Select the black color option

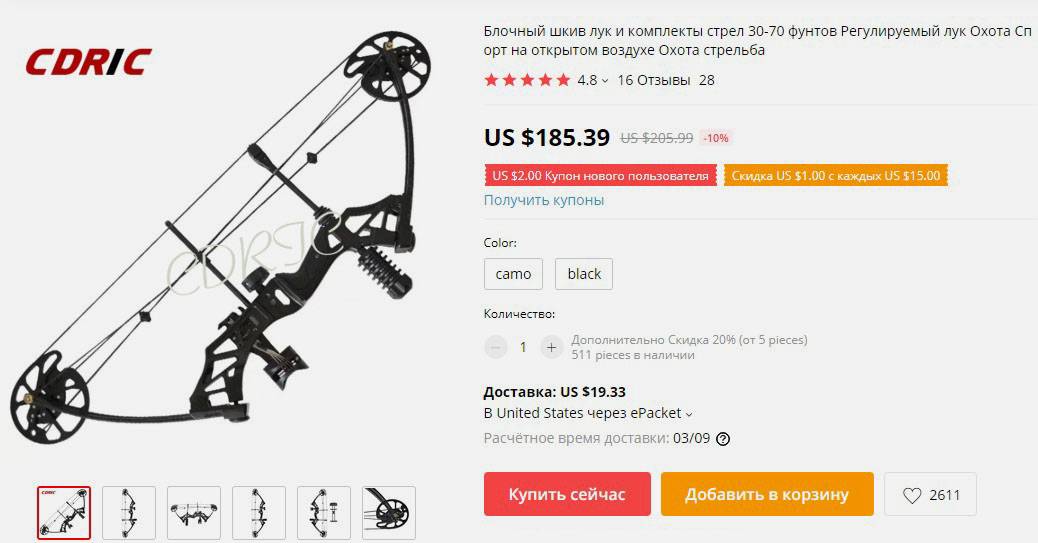point(584,274)
